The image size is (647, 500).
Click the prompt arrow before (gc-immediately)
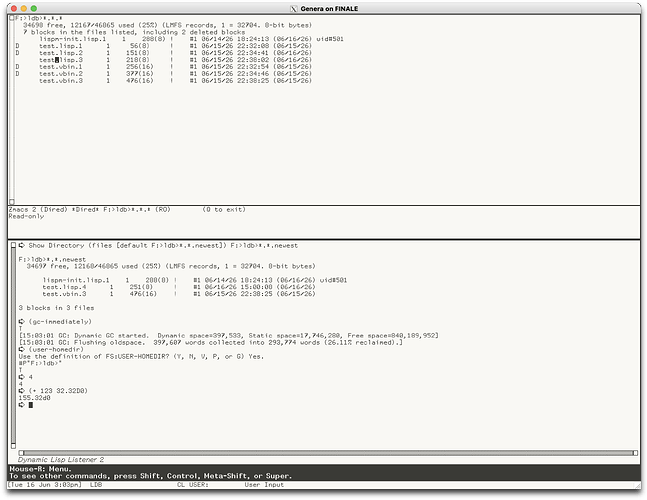tap(21, 321)
